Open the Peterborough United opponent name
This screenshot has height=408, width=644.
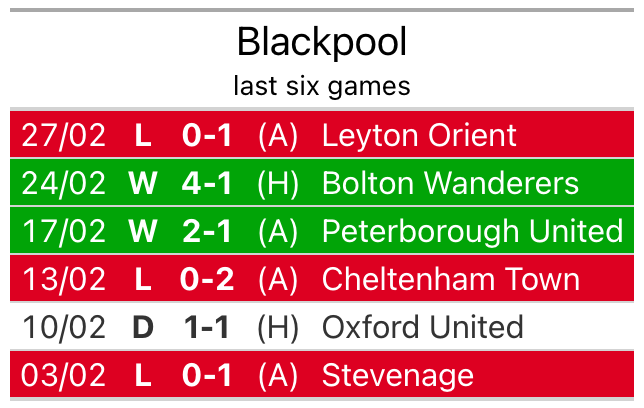[x=472, y=231]
